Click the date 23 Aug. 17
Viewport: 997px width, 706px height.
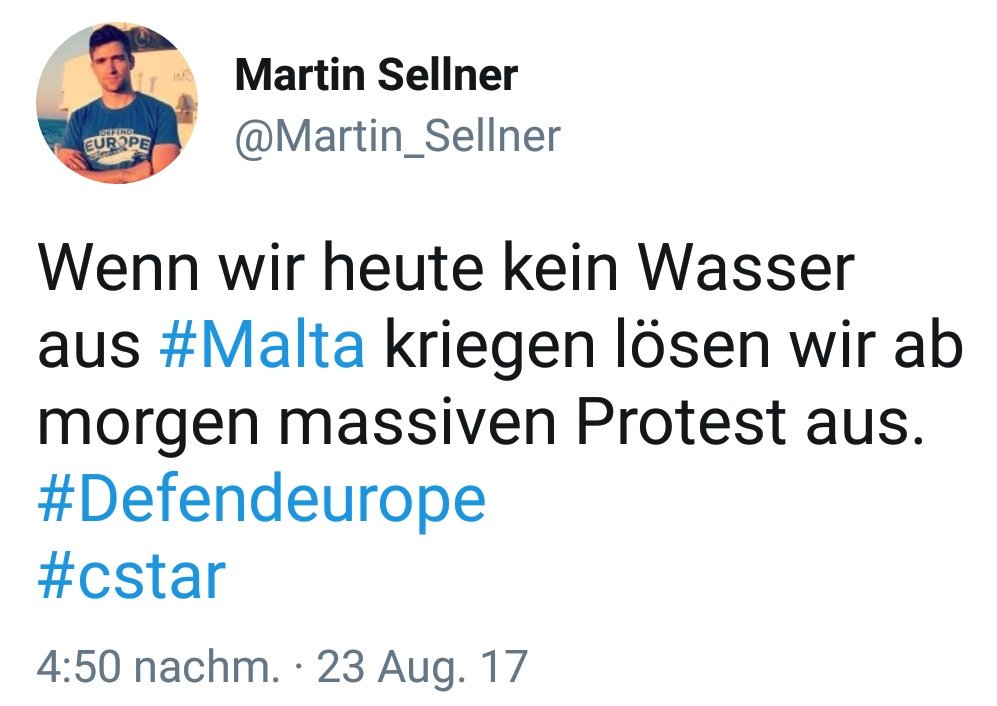click(x=422, y=667)
